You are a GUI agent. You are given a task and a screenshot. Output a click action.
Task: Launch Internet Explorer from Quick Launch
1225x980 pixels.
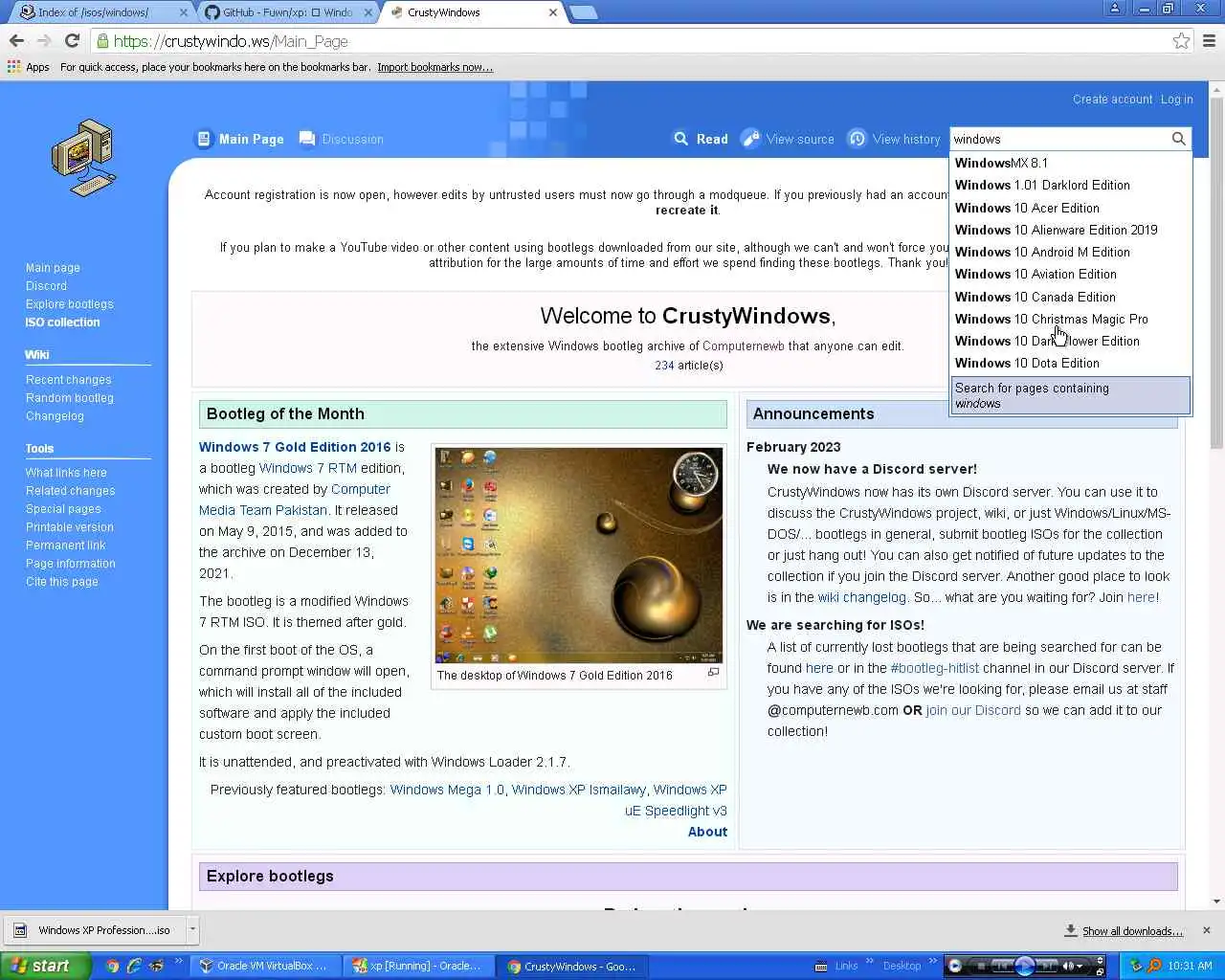[x=135, y=967]
